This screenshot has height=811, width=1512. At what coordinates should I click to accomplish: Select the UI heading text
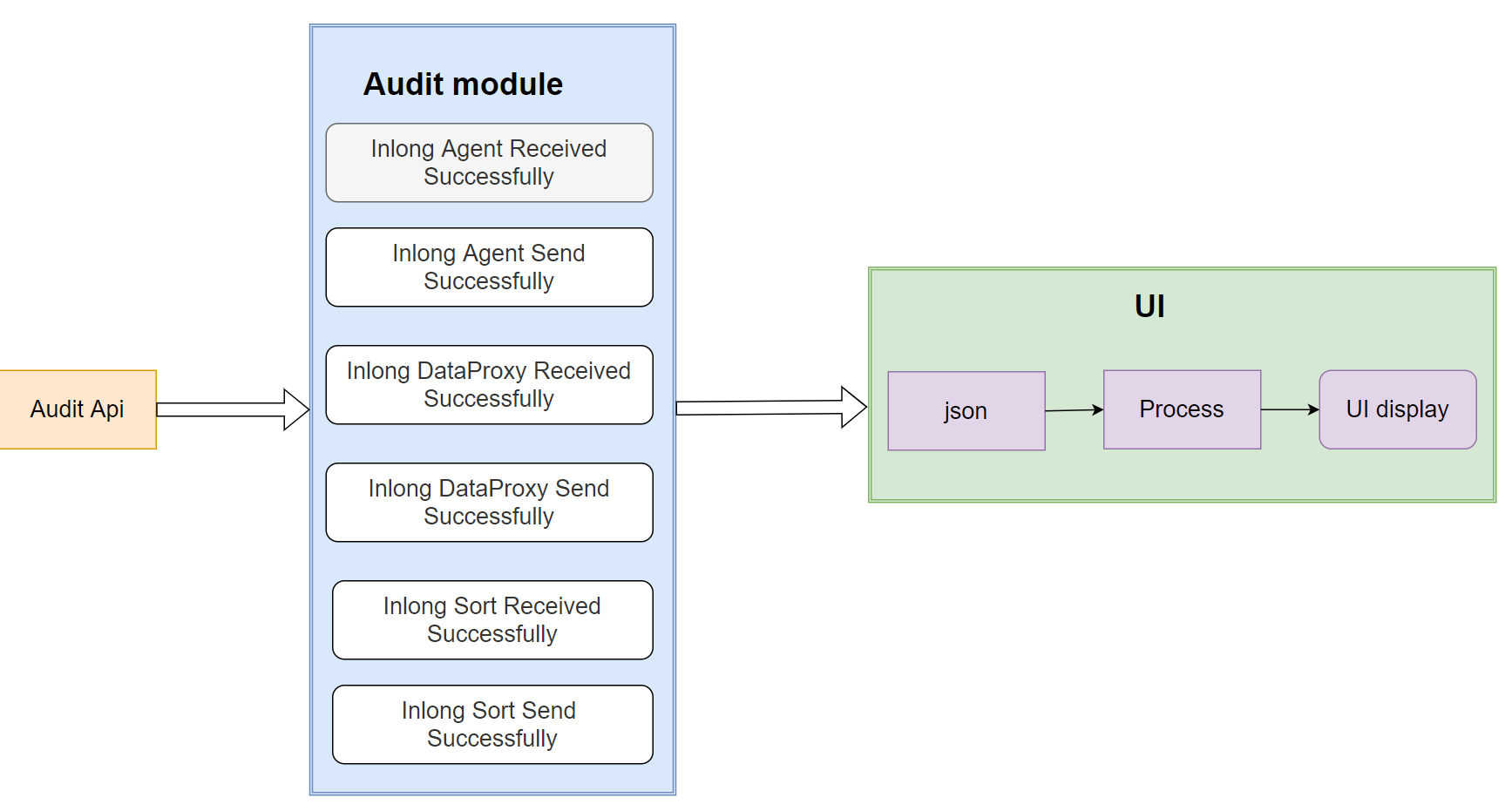coord(1149,307)
